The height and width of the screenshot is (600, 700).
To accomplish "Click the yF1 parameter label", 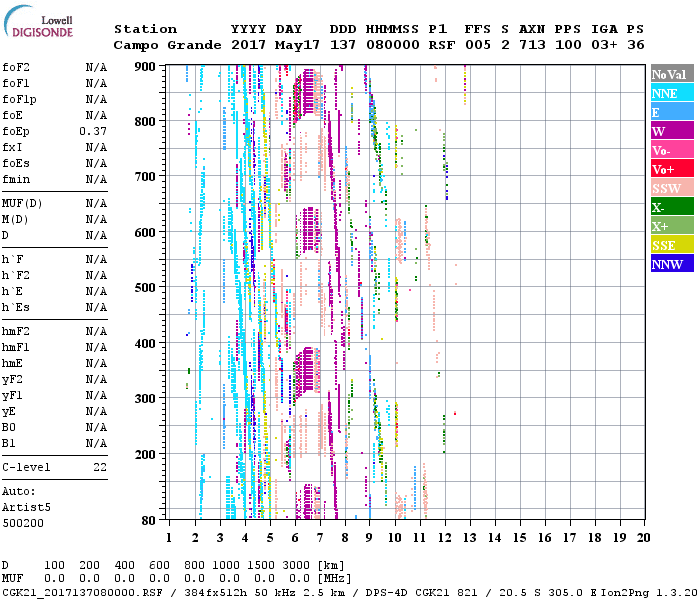I will coord(12,396).
